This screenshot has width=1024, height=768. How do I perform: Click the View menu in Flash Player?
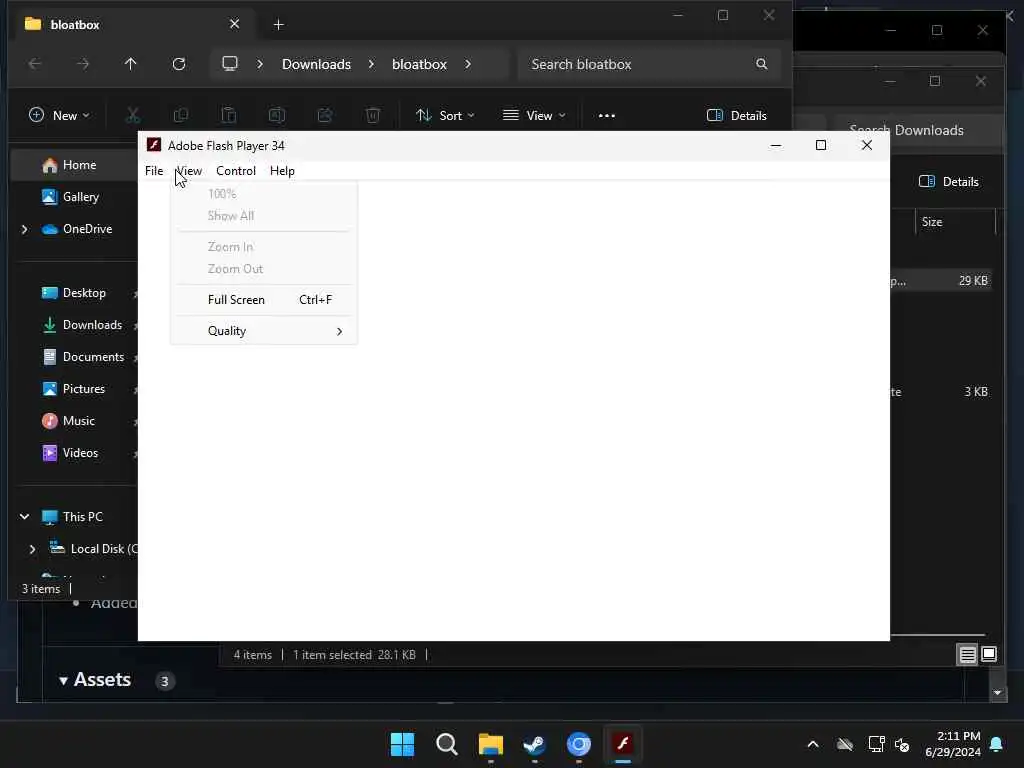[x=189, y=171]
